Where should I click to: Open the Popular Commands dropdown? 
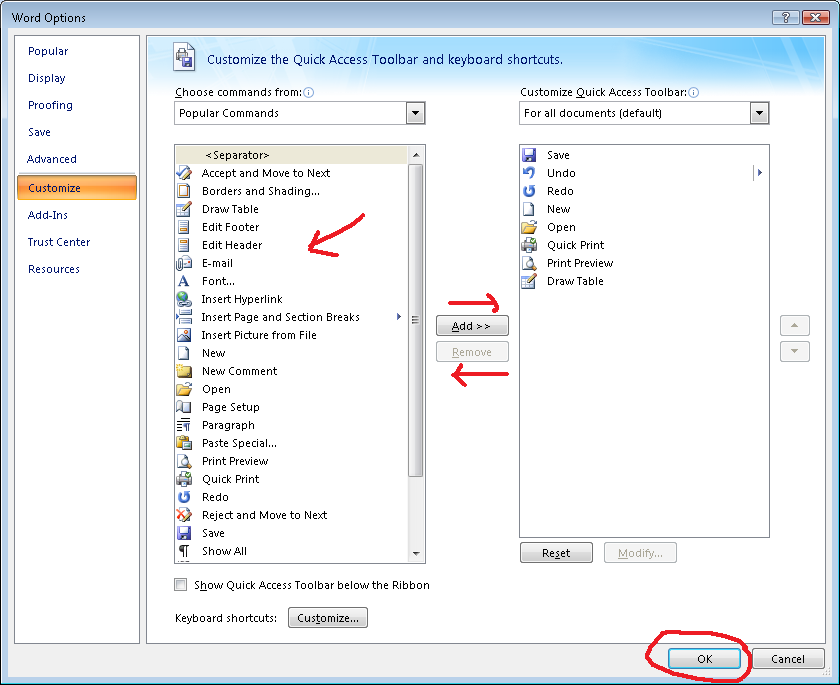click(416, 113)
